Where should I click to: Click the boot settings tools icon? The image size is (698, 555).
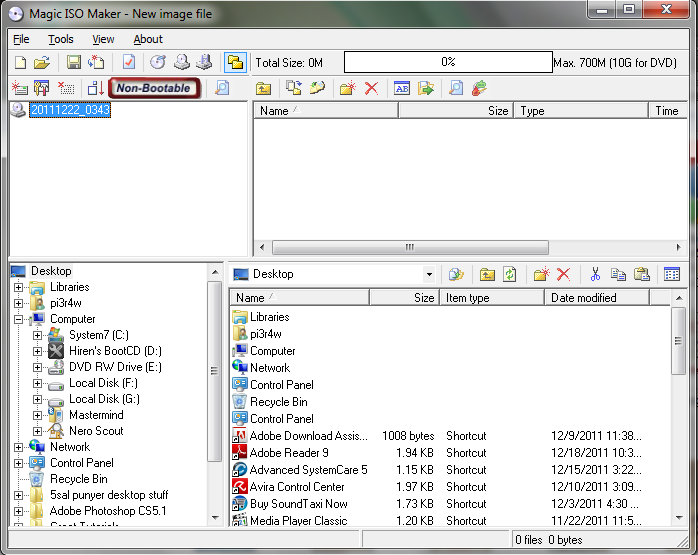click(x=42, y=88)
